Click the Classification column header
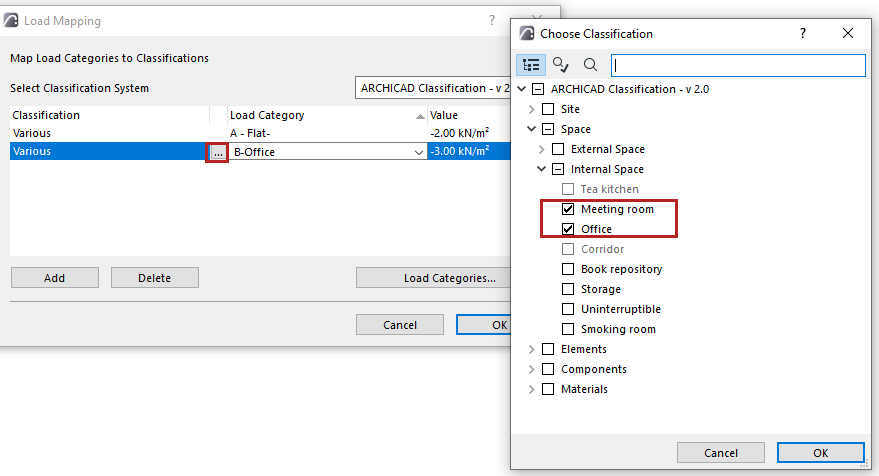Viewport: 879px width, 476px height. click(110, 115)
